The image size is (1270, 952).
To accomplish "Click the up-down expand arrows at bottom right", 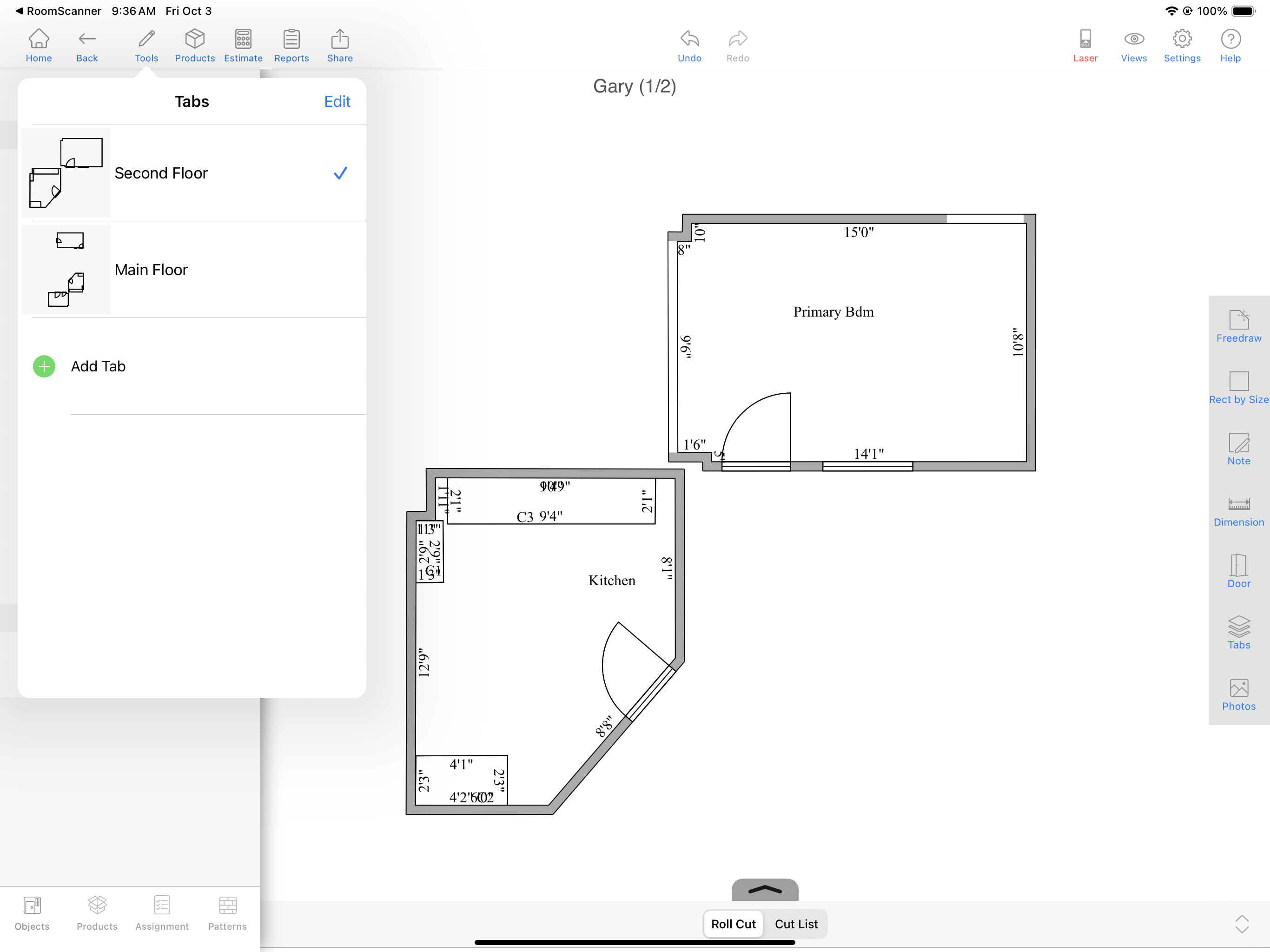I will [x=1241, y=923].
